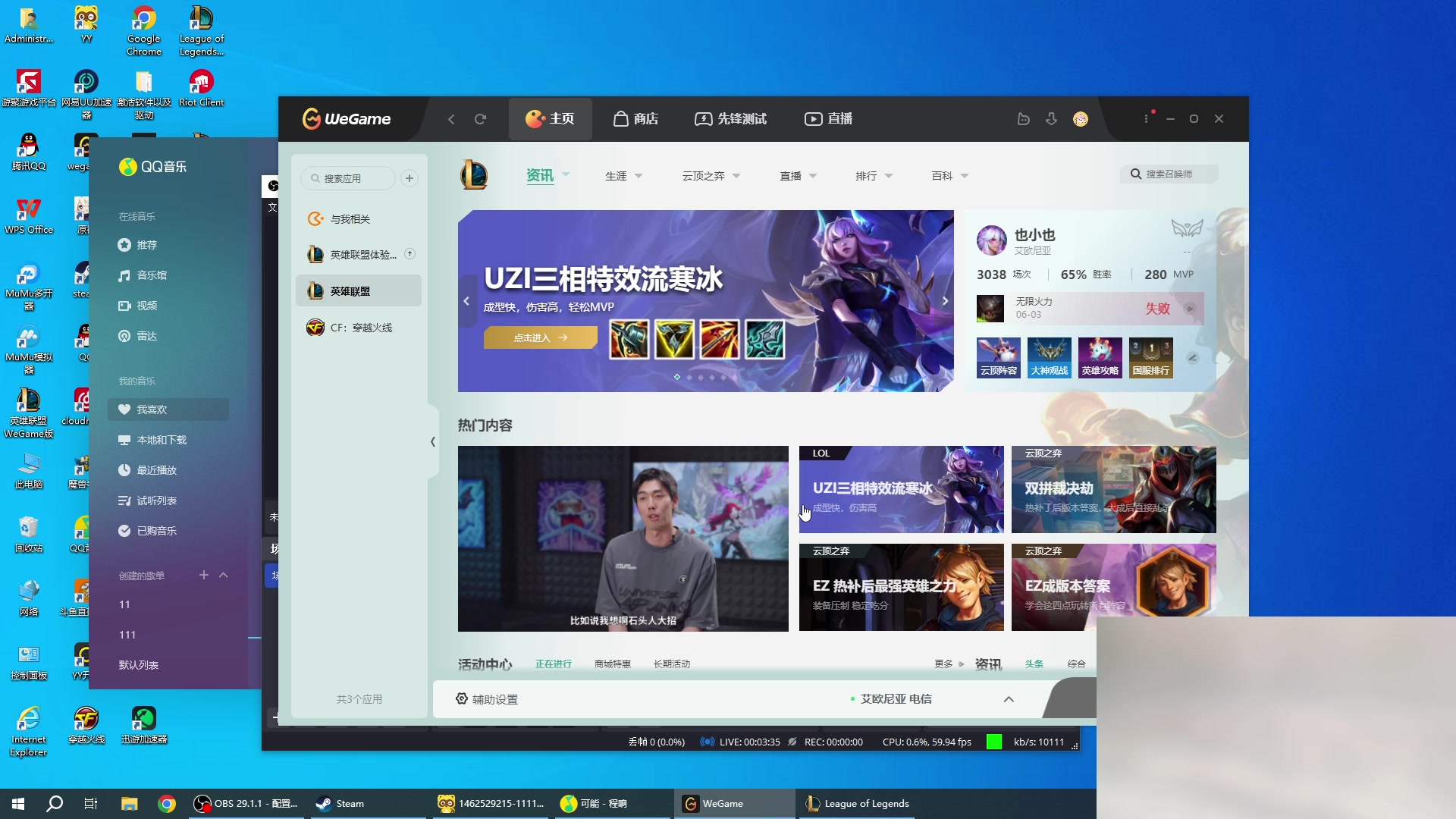Open Windows taskbar search
Image resolution: width=1456 pixels, height=819 pixels.
(55, 804)
